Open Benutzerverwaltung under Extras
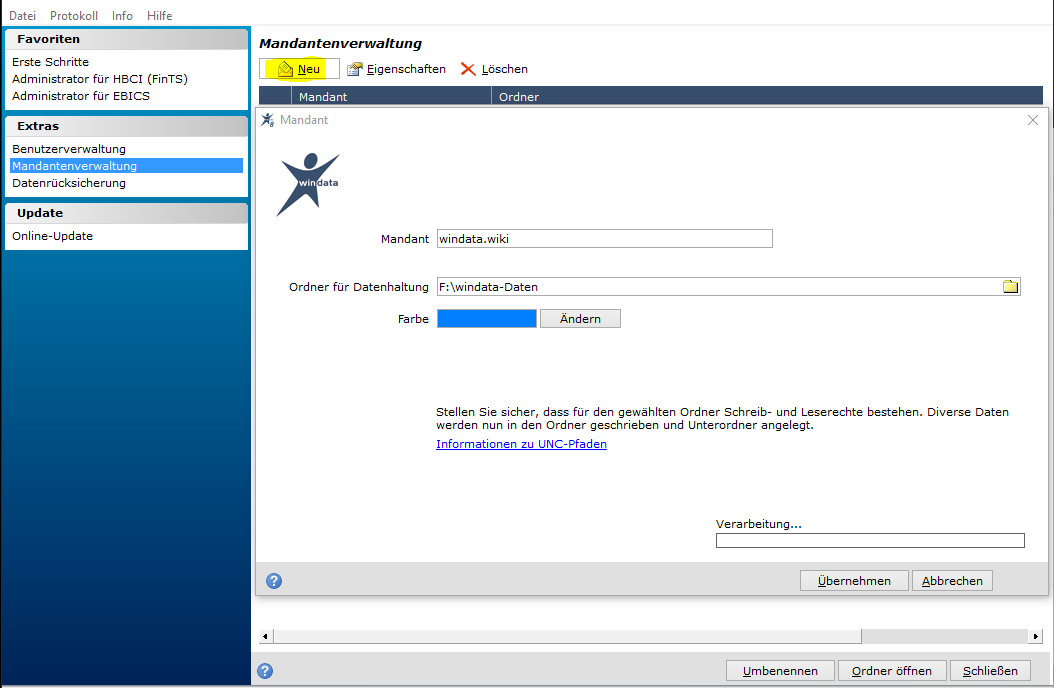Viewport: 1054px width, 688px height. click(69, 148)
